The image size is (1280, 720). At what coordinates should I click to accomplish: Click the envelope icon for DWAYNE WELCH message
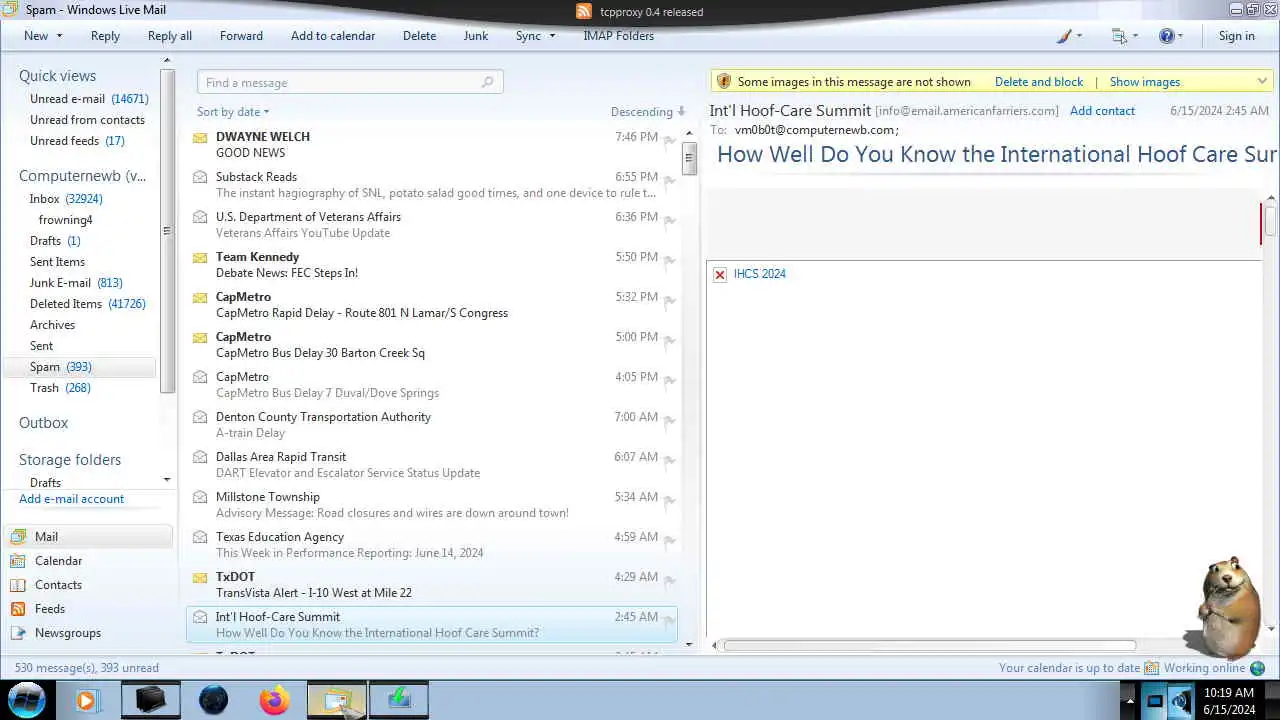[200, 138]
